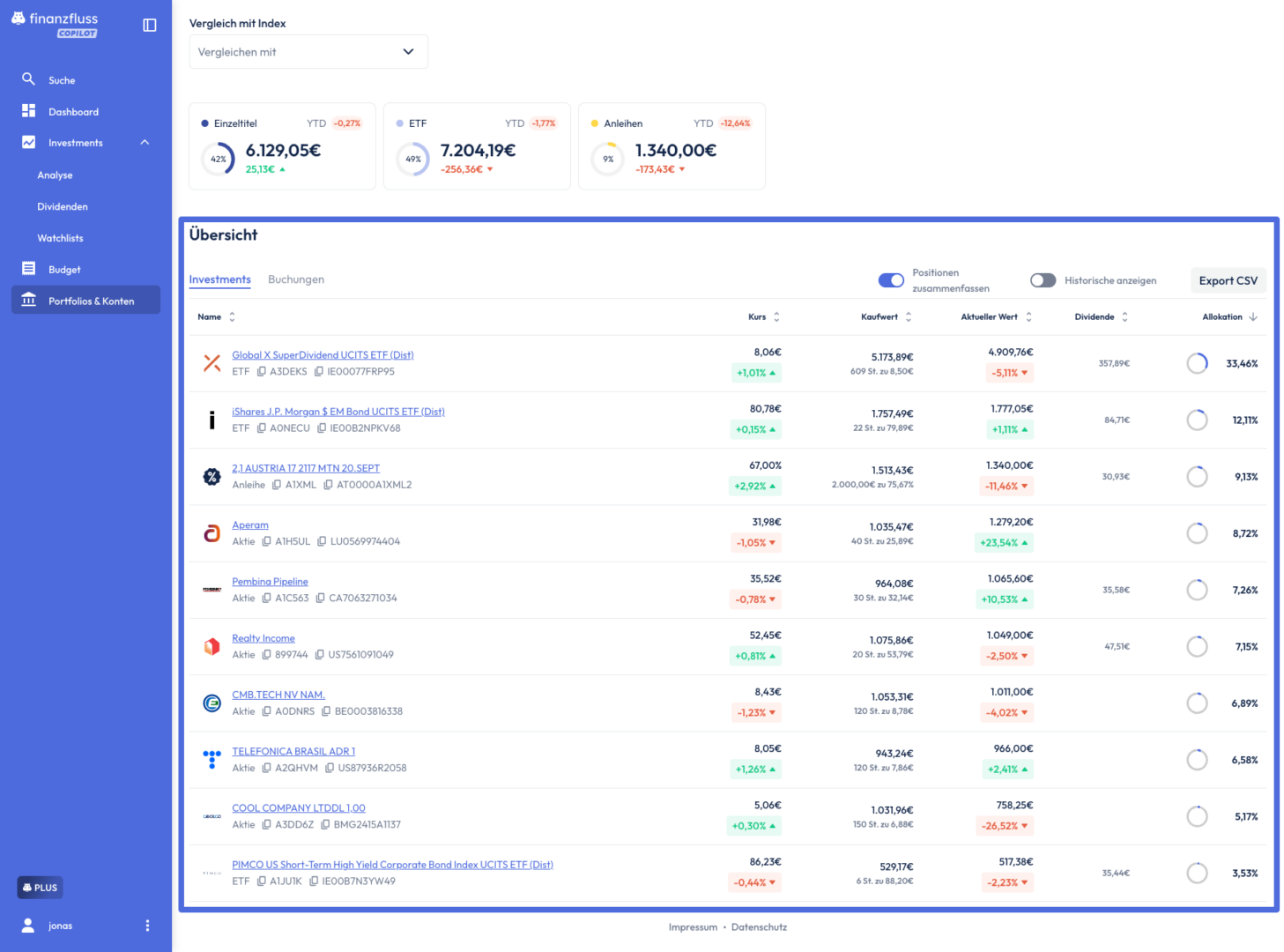This screenshot has height=952, width=1284.
Task: Click the Telefonica Brasil logo
Action: (x=212, y=760)
